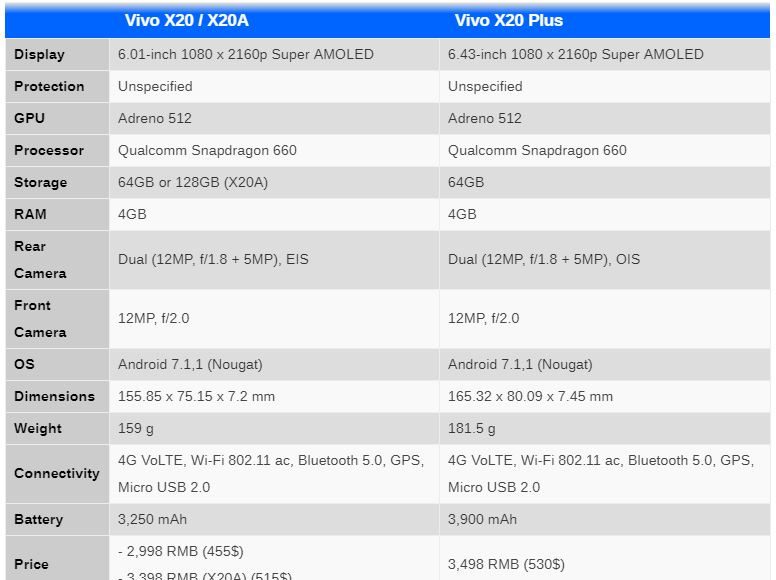Screen dimensions: 776x580
Task: Click the 155.85 x 75.15 x 7.2 mm cell
Action: click(196, 397)
